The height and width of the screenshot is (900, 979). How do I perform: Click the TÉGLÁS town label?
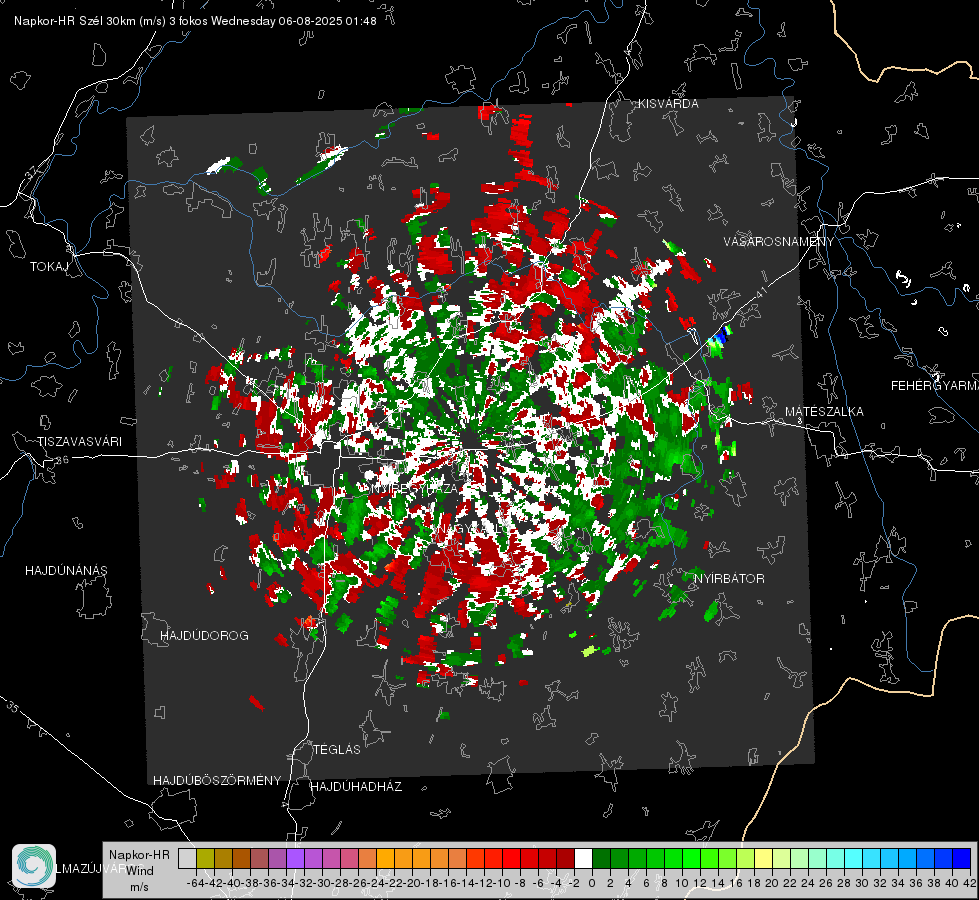pyautogui.click(x=337, y=750)
